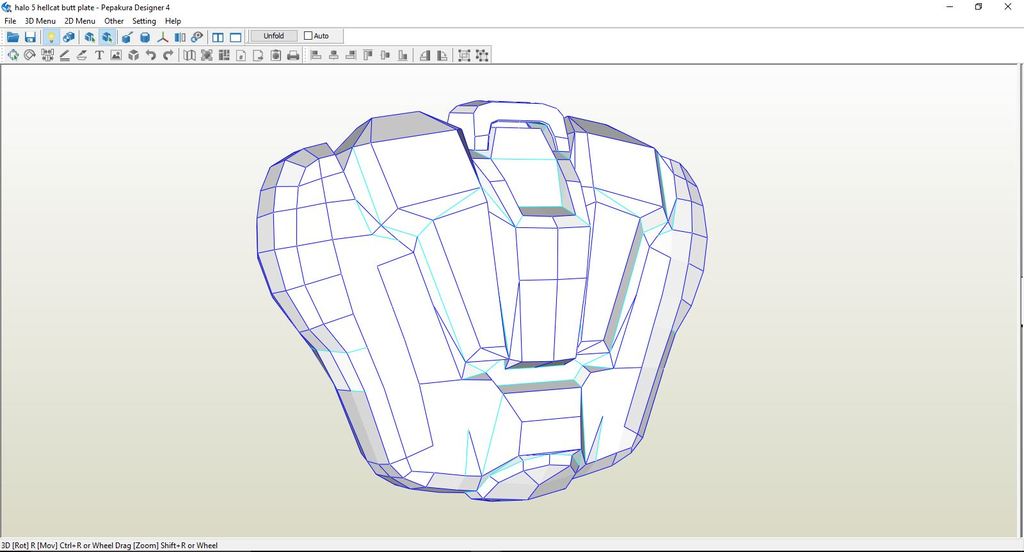Click the 3D butt plate model
Screen dimensions: 1024x552
click(x=482, y=300)
